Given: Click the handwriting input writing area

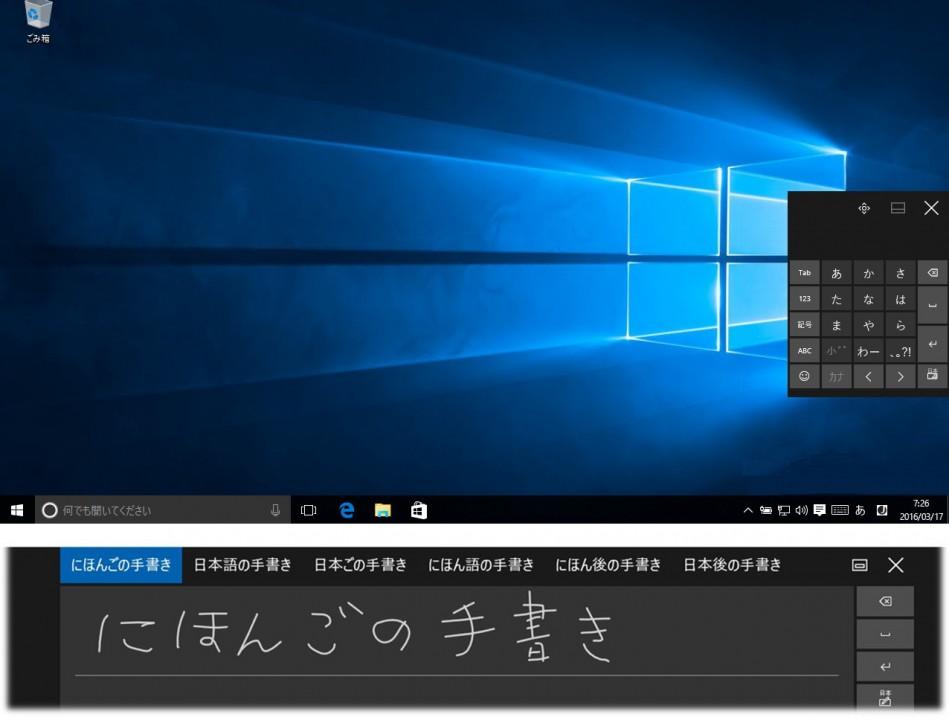Looking at the screenshot, I should coord(458,646).
